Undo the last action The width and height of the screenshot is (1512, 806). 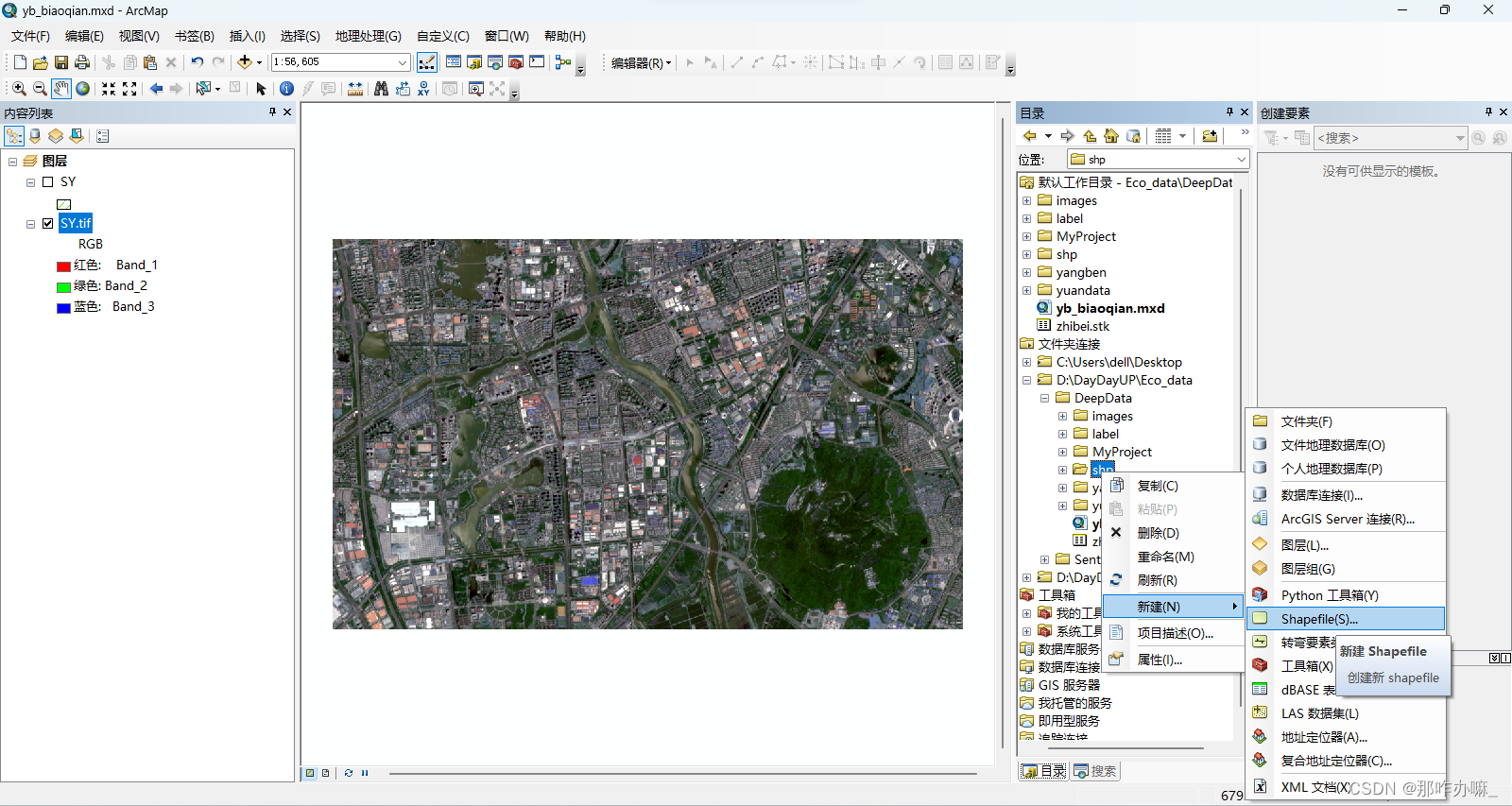point(197,62)
